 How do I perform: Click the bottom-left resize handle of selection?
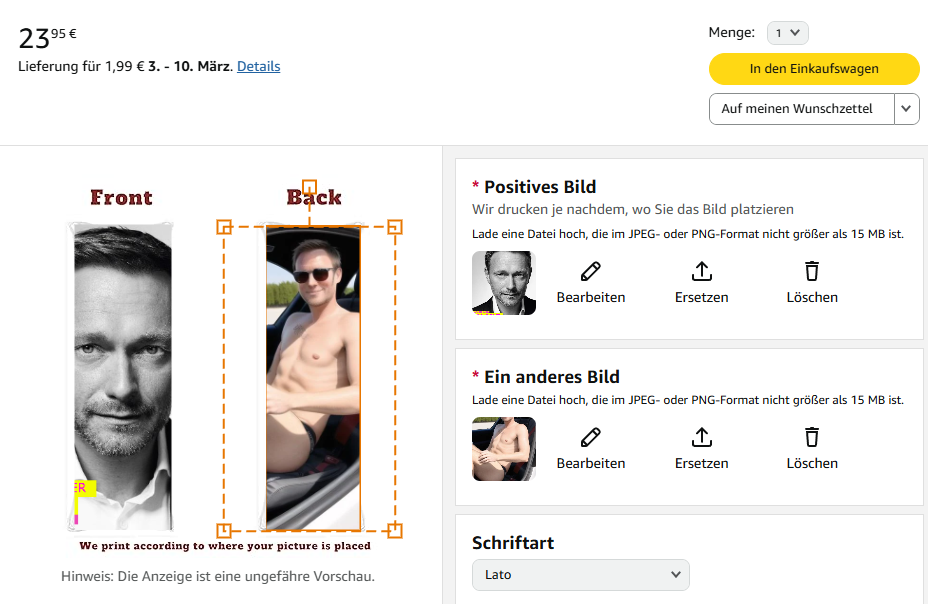point(224,530)
